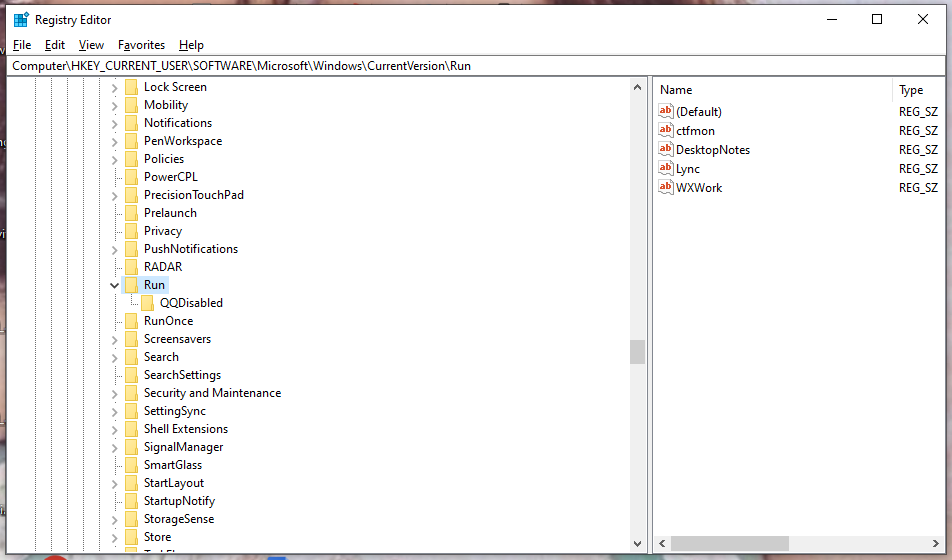Image resolution: width=952 pixels, height=560 pixels.
Task: Expand the Mobility key
Action: point(114,106)
